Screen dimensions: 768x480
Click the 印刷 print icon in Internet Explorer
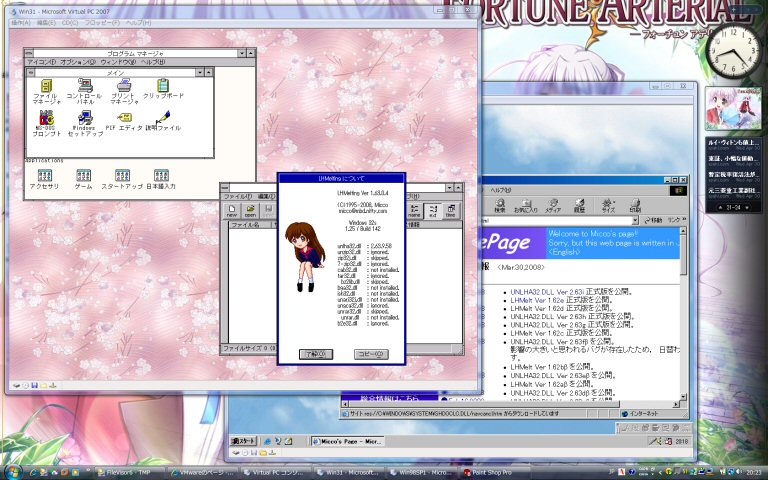(635, 206)
